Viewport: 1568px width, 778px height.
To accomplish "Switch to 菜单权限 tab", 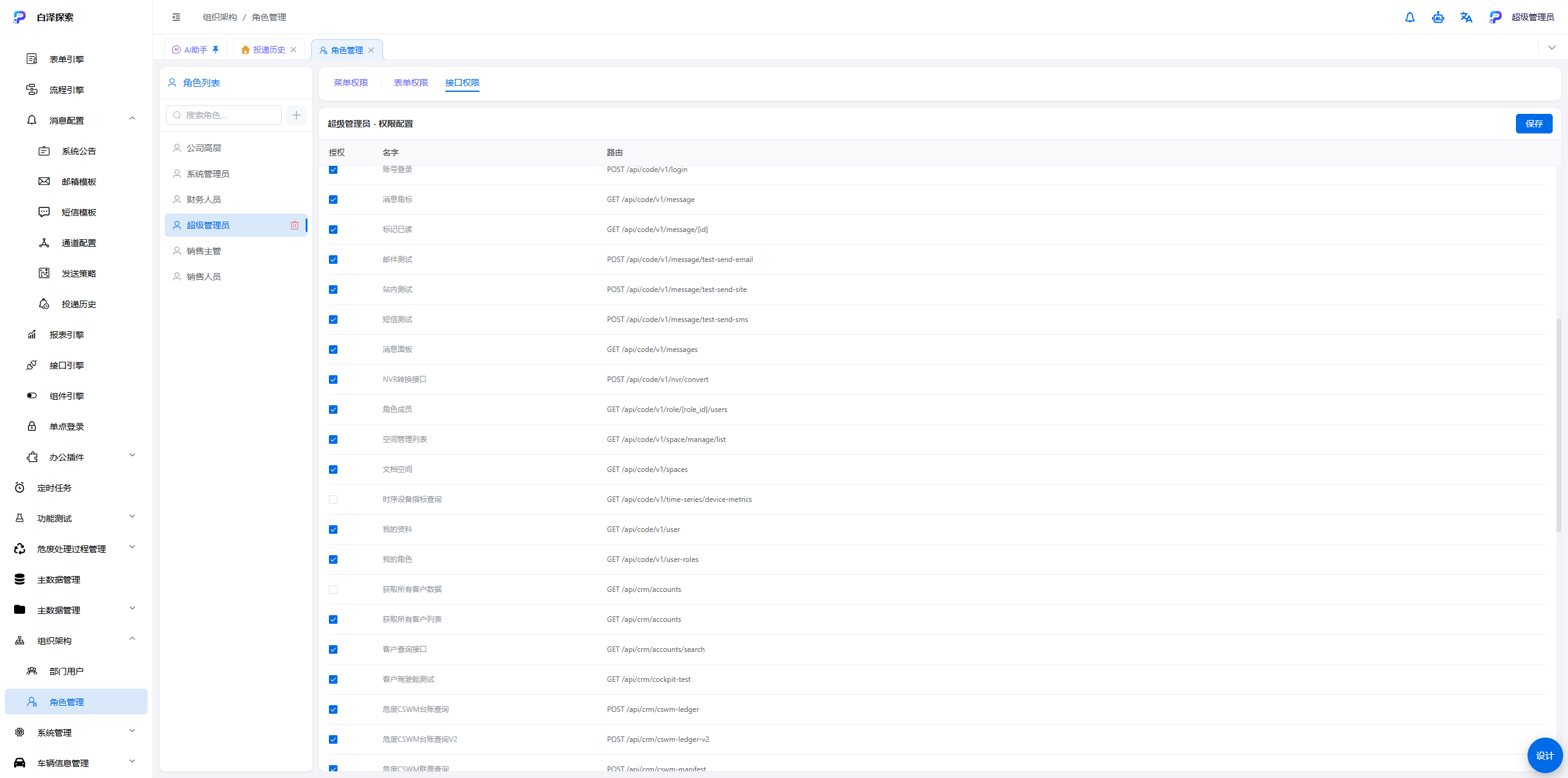I will (x=351, y=83).
